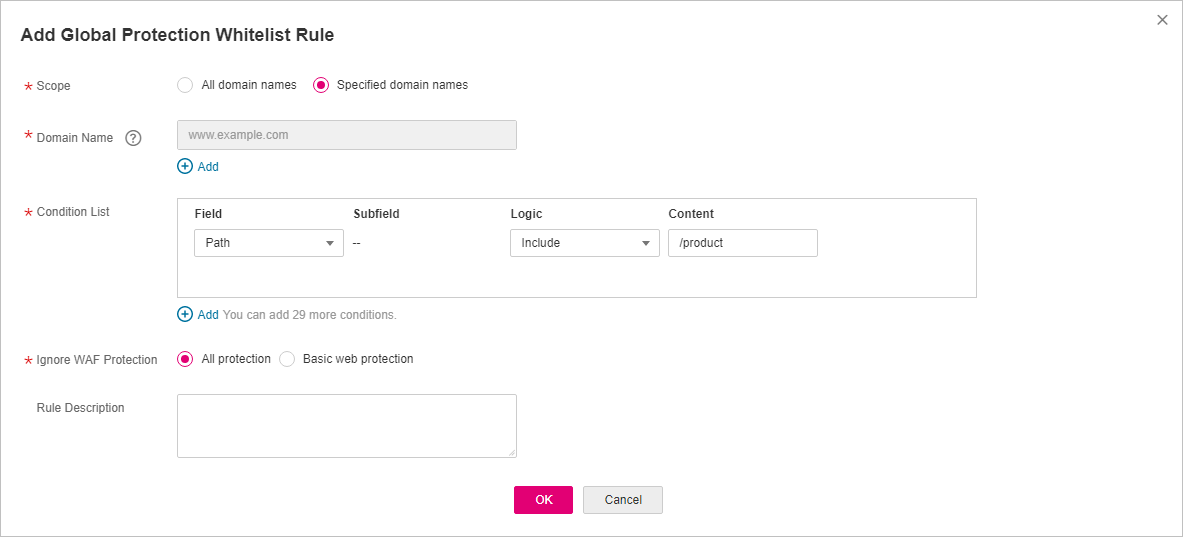Click the Add link to add another condition

[x=208, y=314]
